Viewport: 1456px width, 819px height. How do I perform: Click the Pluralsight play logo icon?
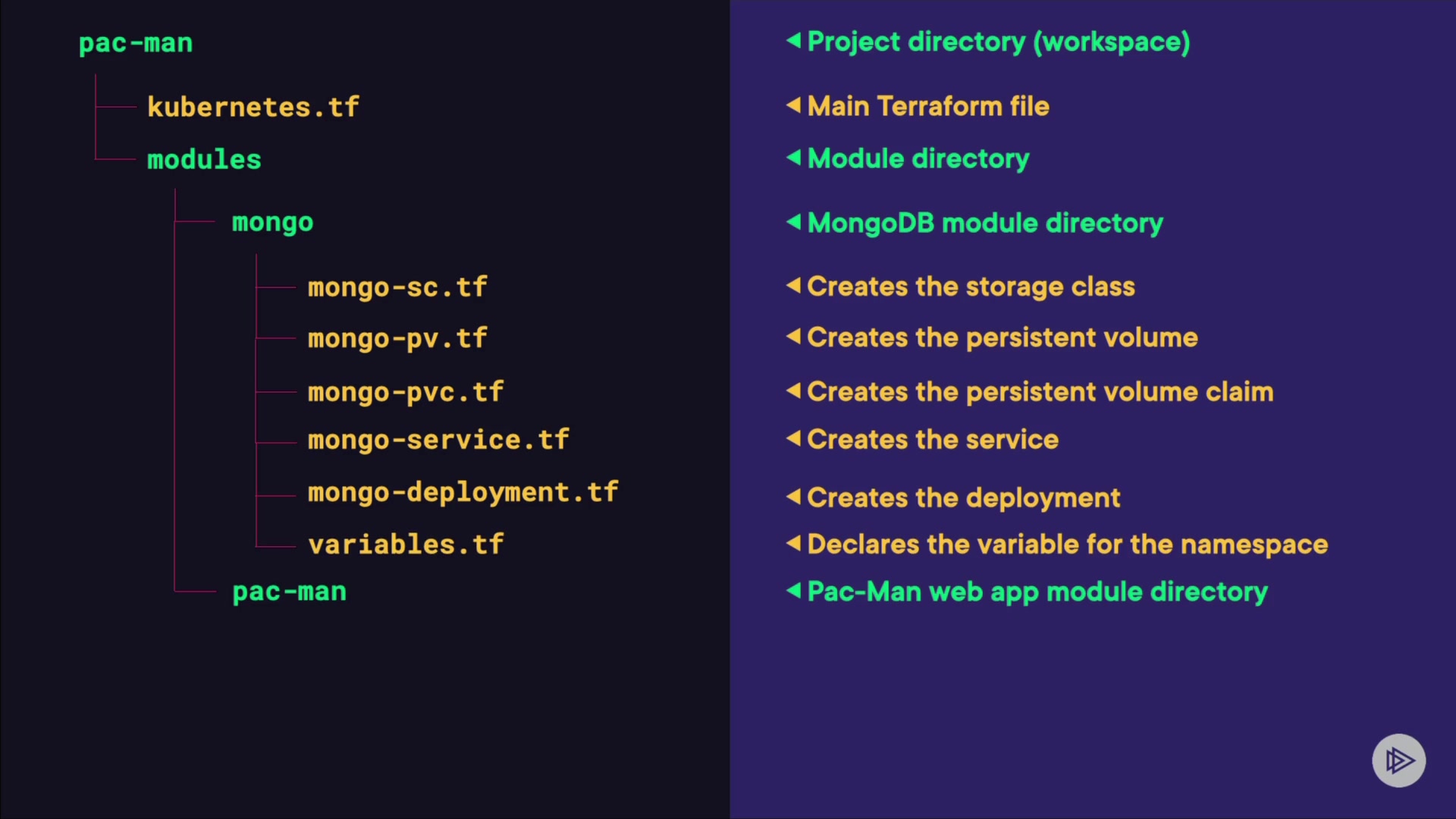click(1398, 760)
